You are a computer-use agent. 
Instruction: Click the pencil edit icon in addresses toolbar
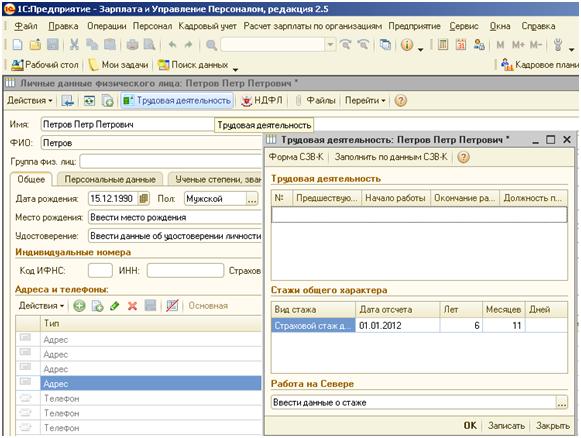click(x=115, y=306)
